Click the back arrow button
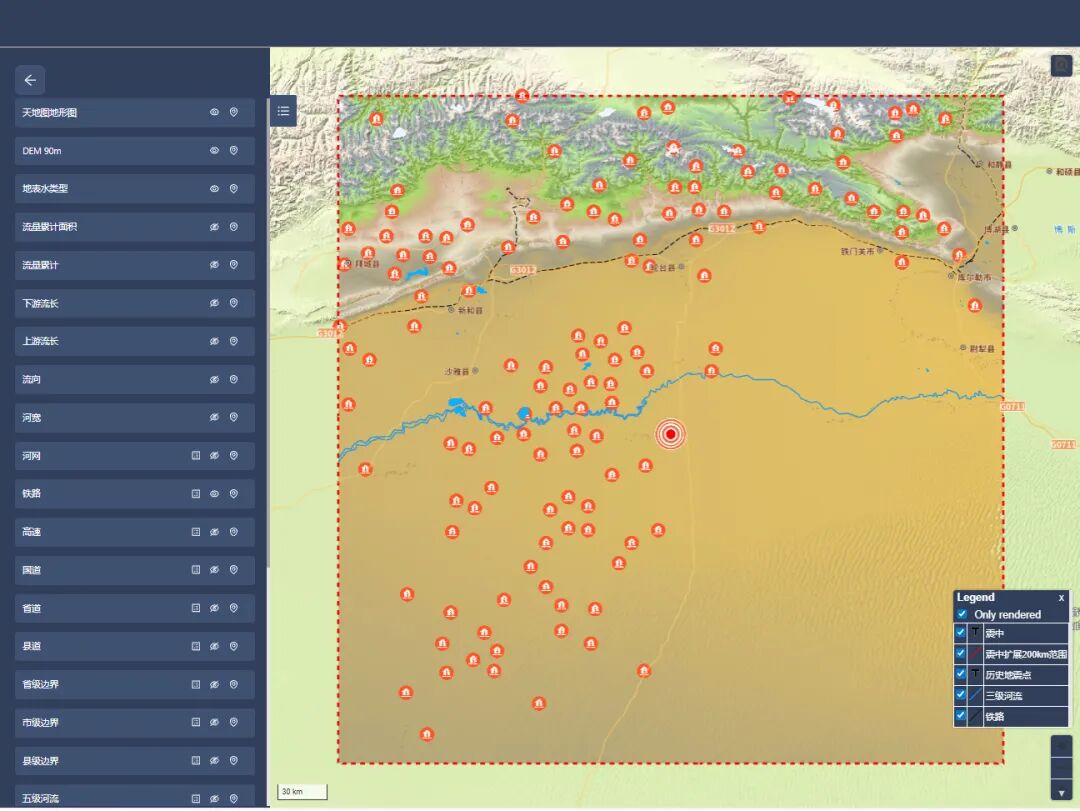 (x=30, y=80)
